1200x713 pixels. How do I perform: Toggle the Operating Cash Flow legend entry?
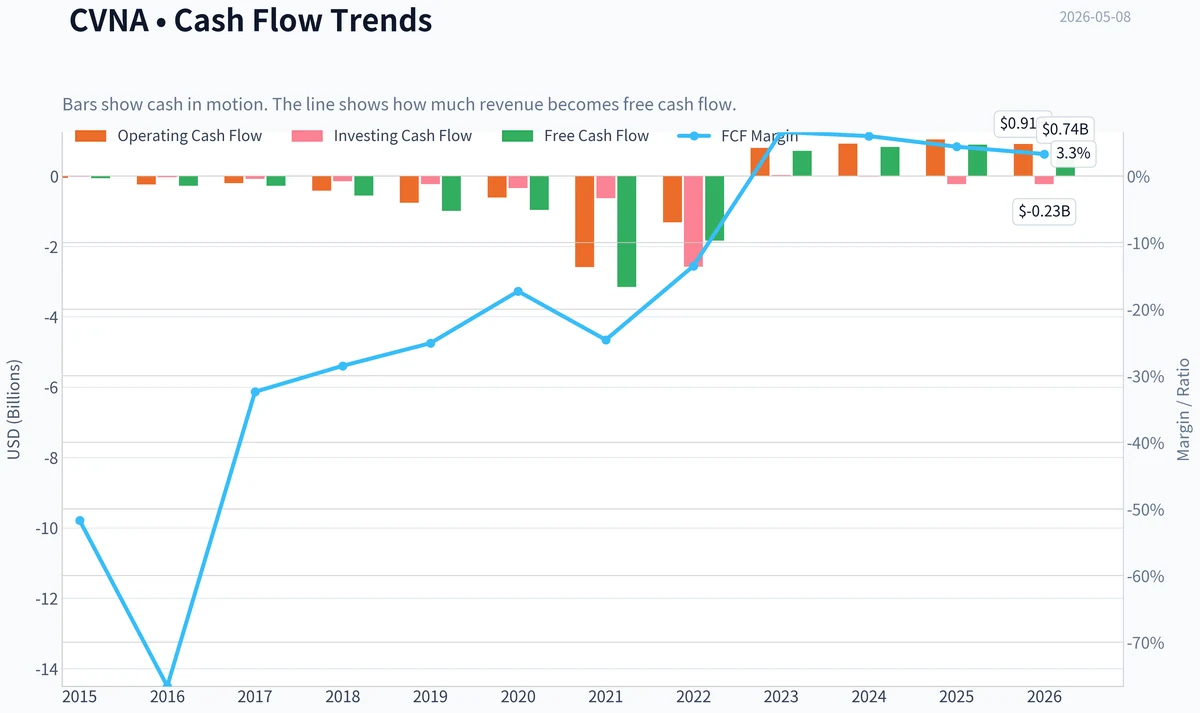tap(168, 136)
